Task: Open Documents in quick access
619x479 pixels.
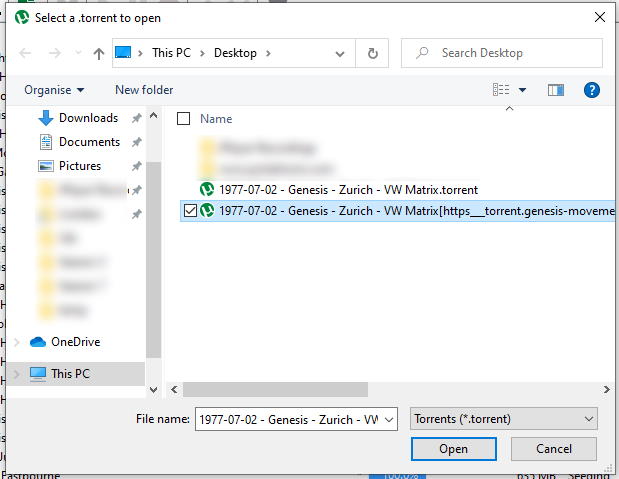Action: 89,142
